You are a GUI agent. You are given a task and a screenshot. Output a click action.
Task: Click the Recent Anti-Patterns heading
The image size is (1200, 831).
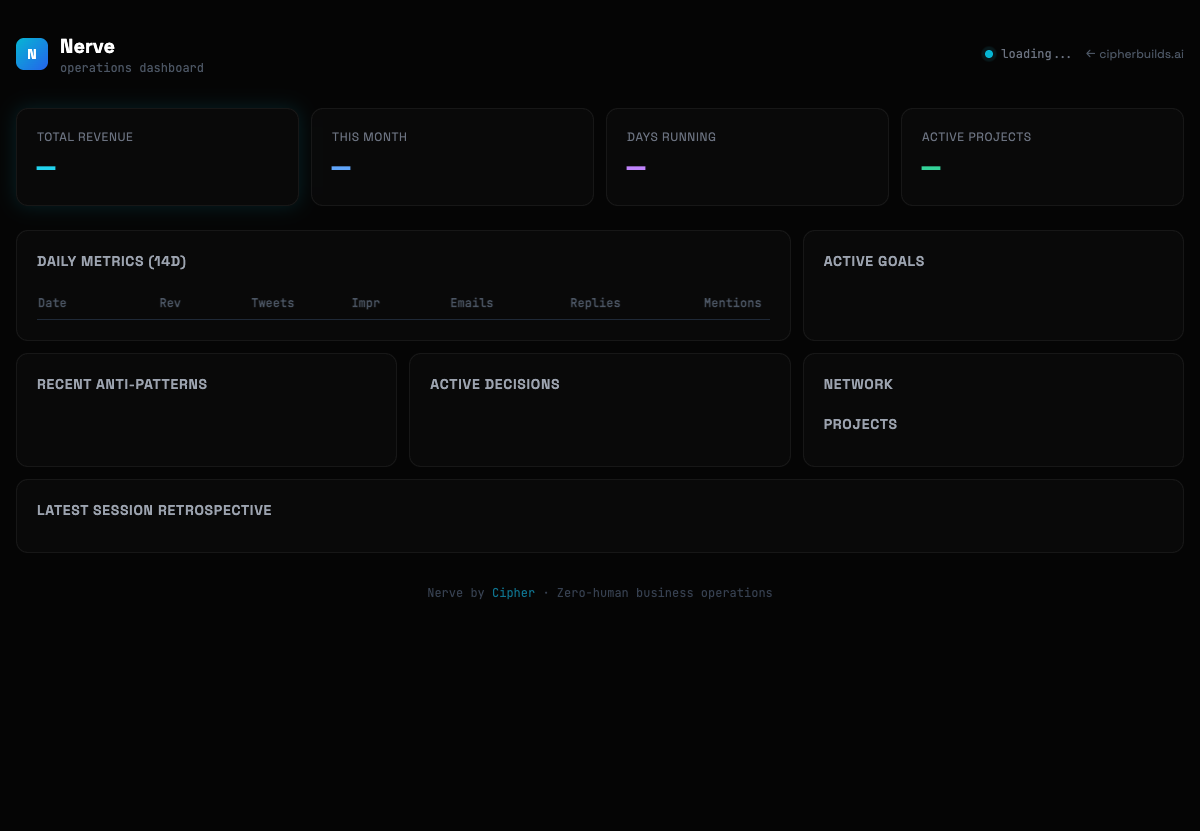tap(122, 384)
